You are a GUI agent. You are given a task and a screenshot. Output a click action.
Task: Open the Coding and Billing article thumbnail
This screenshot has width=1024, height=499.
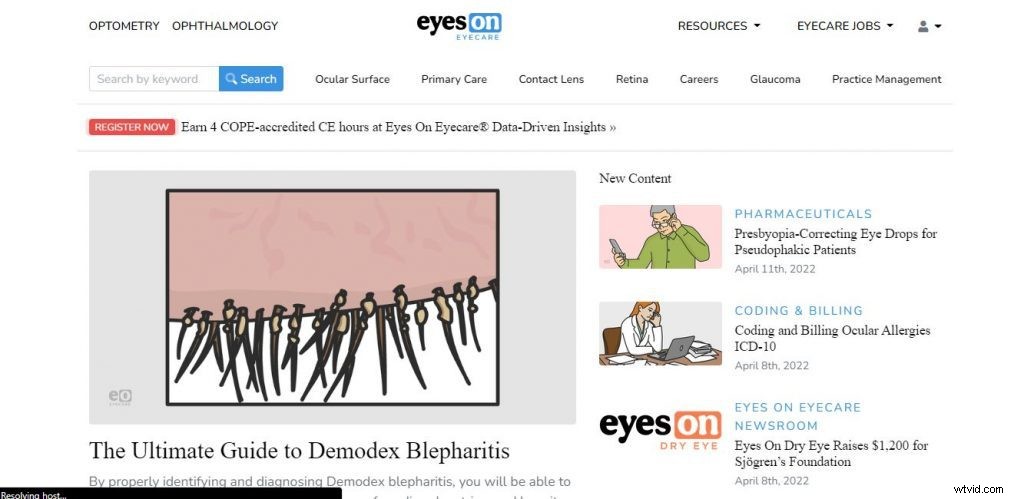pyautogui.click(x=660, y=334)
